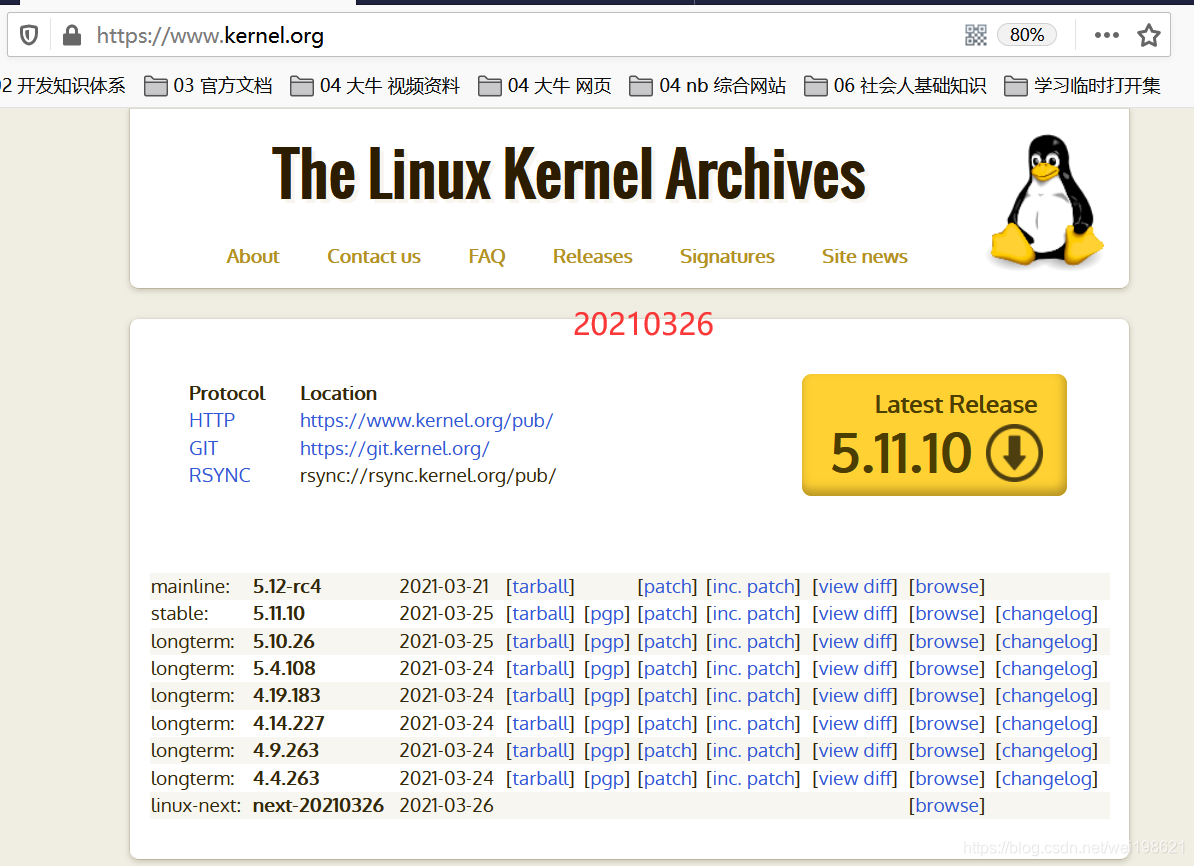Click view diff for longterm 4.9.263
1194x866 pixels.
pos(855,751)
